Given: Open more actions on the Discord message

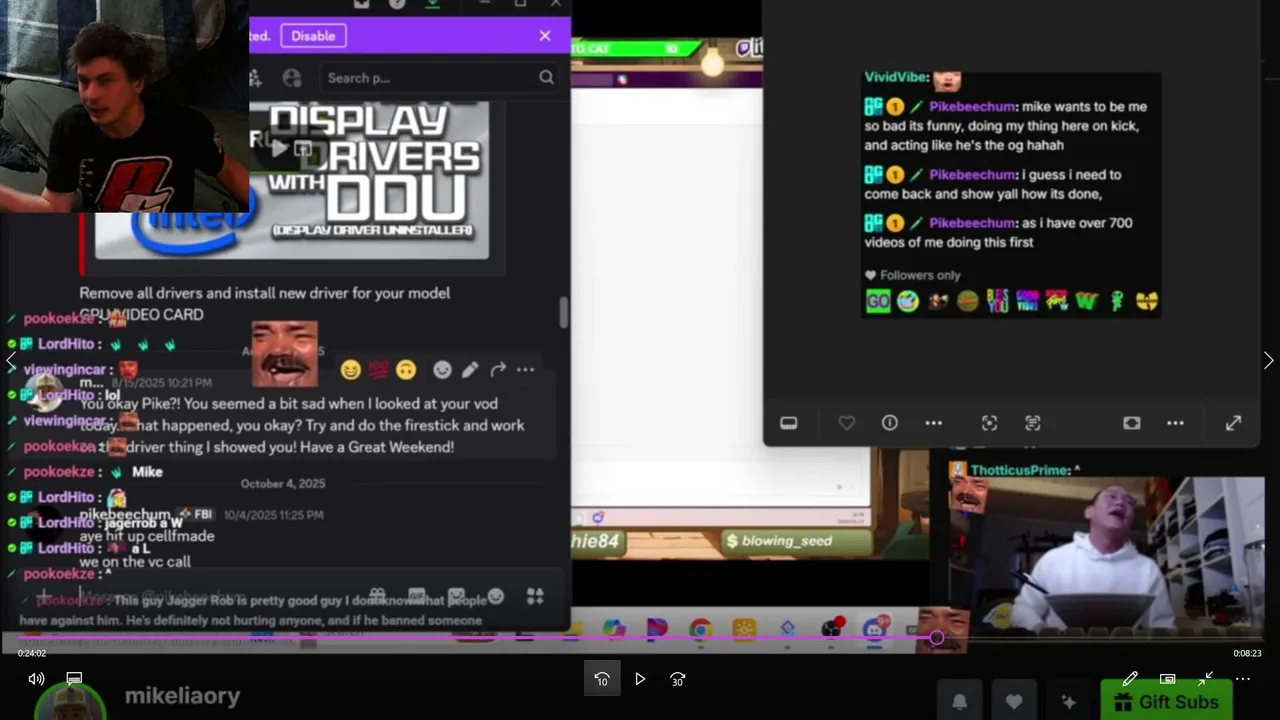Looking at the screenshot, I should pos(525,370).
